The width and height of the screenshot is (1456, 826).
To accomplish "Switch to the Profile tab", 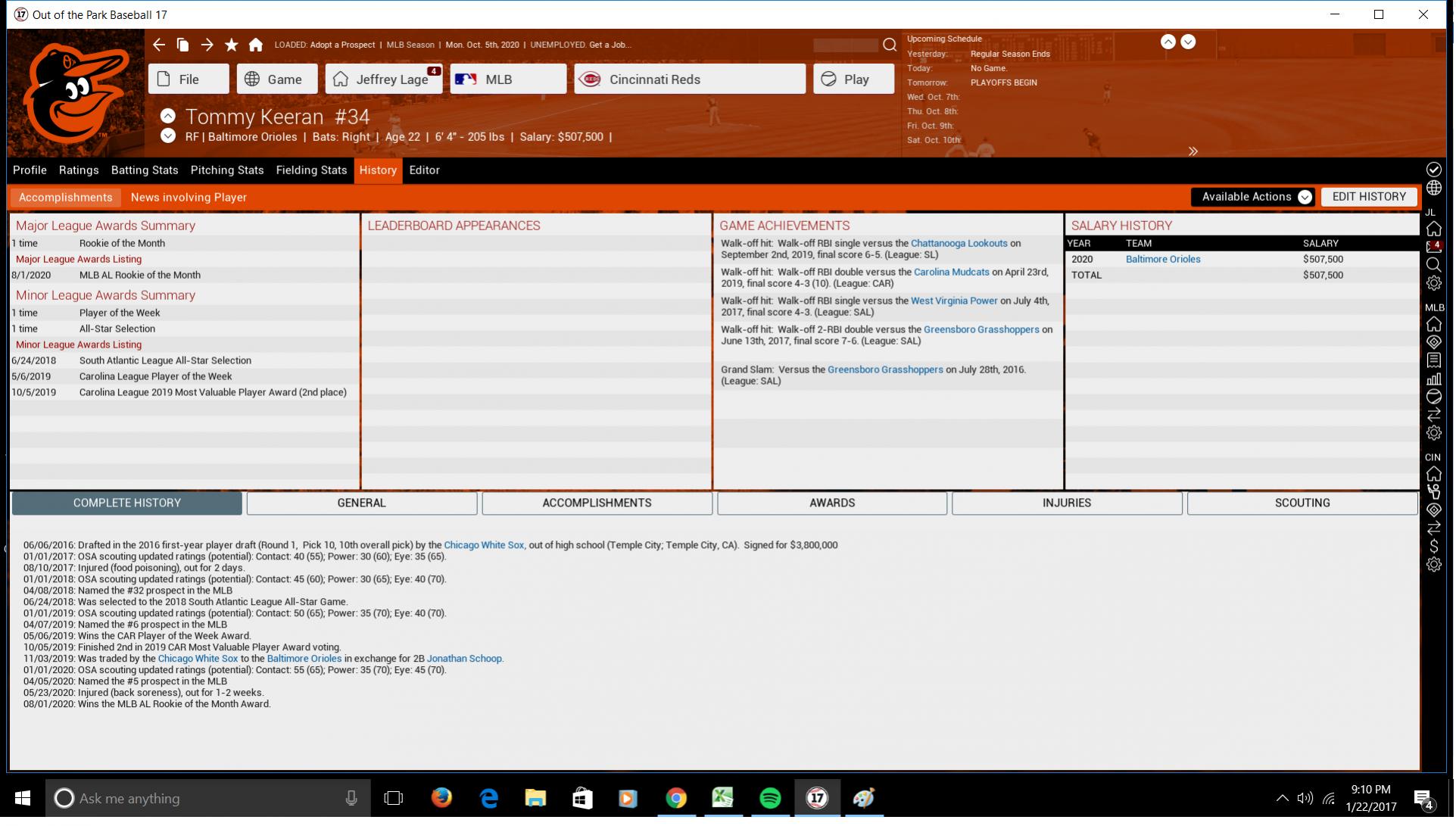I will click(30, 170).
